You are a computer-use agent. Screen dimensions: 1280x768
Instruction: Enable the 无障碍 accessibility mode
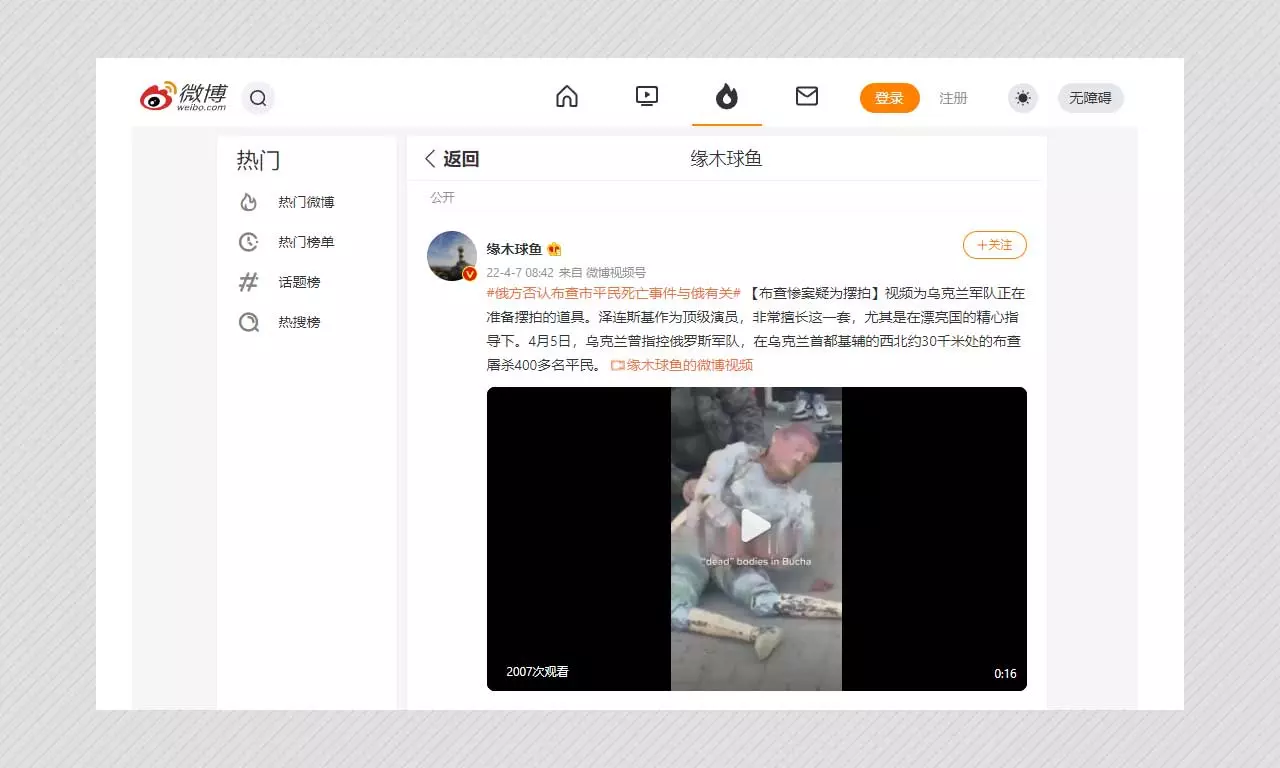[1090, 98]
